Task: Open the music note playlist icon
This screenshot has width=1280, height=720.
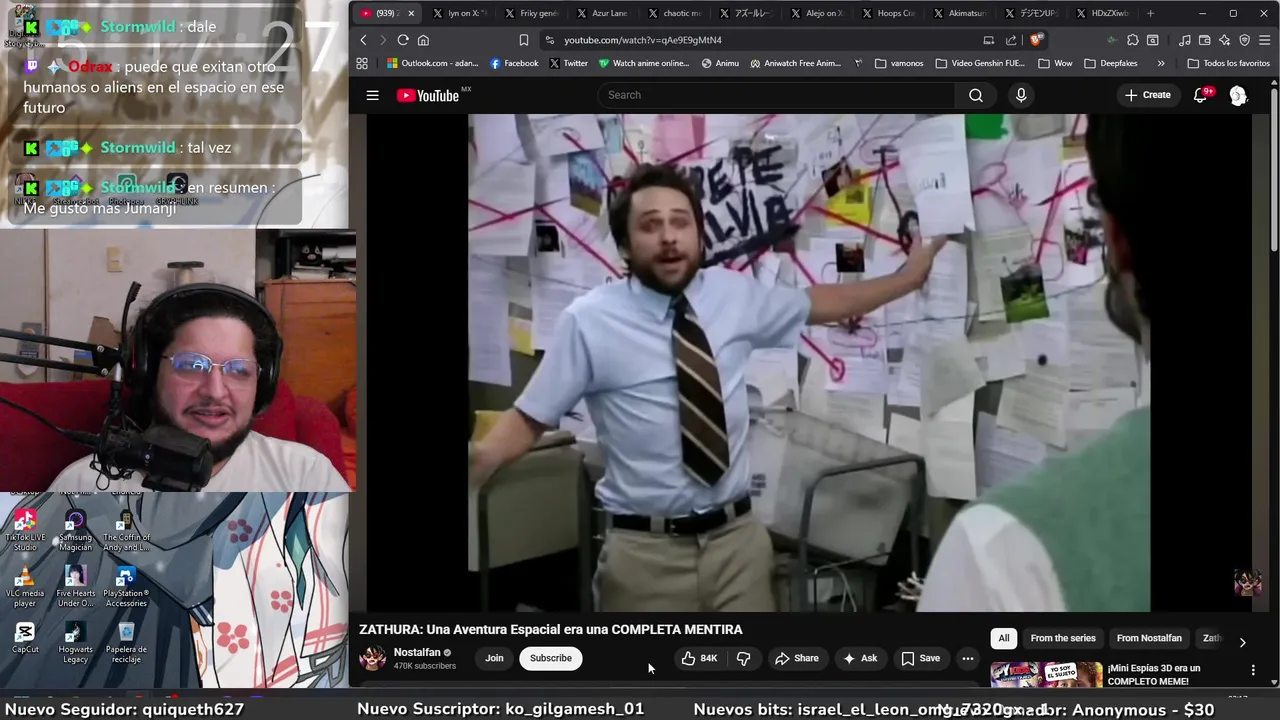Action: (1185, 40)
